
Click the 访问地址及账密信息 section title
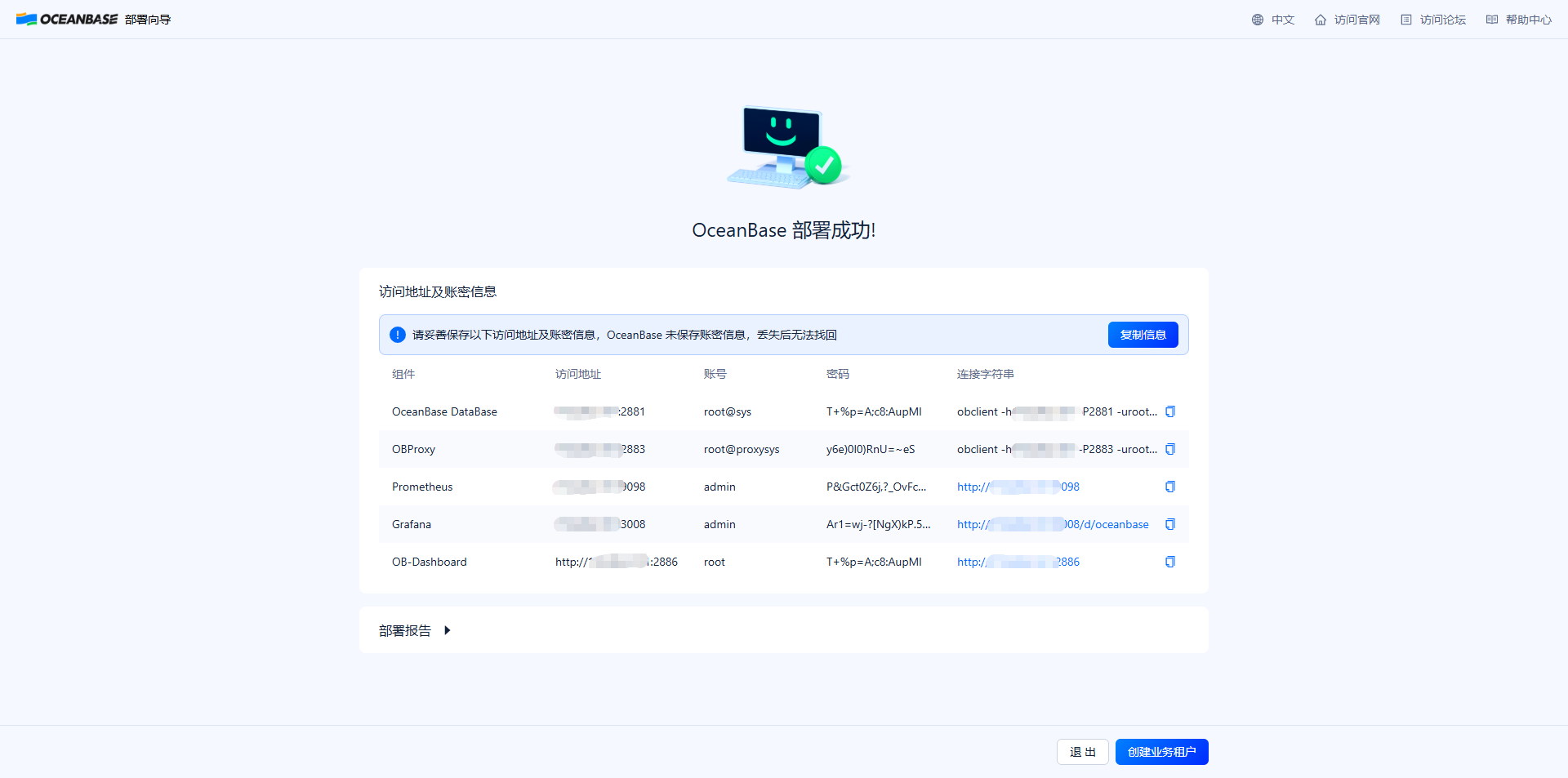click(438, 291)
